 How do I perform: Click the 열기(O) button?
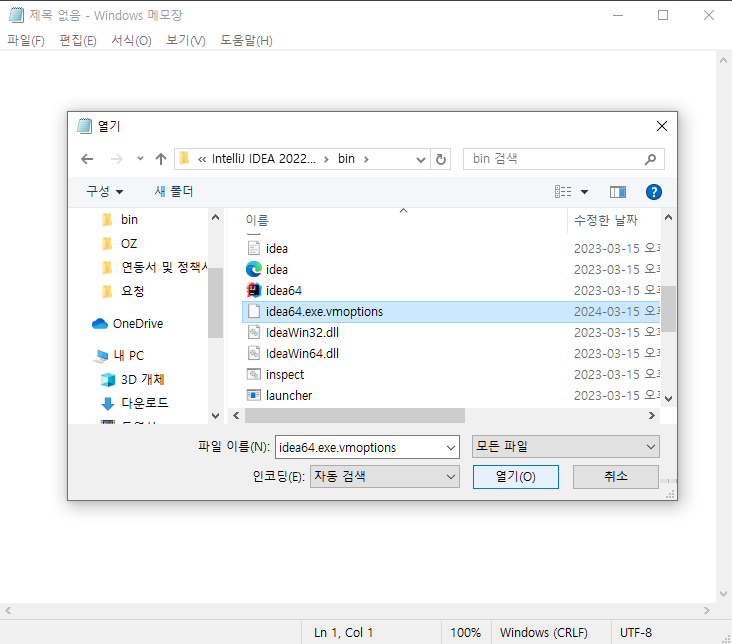click(515, 477)
